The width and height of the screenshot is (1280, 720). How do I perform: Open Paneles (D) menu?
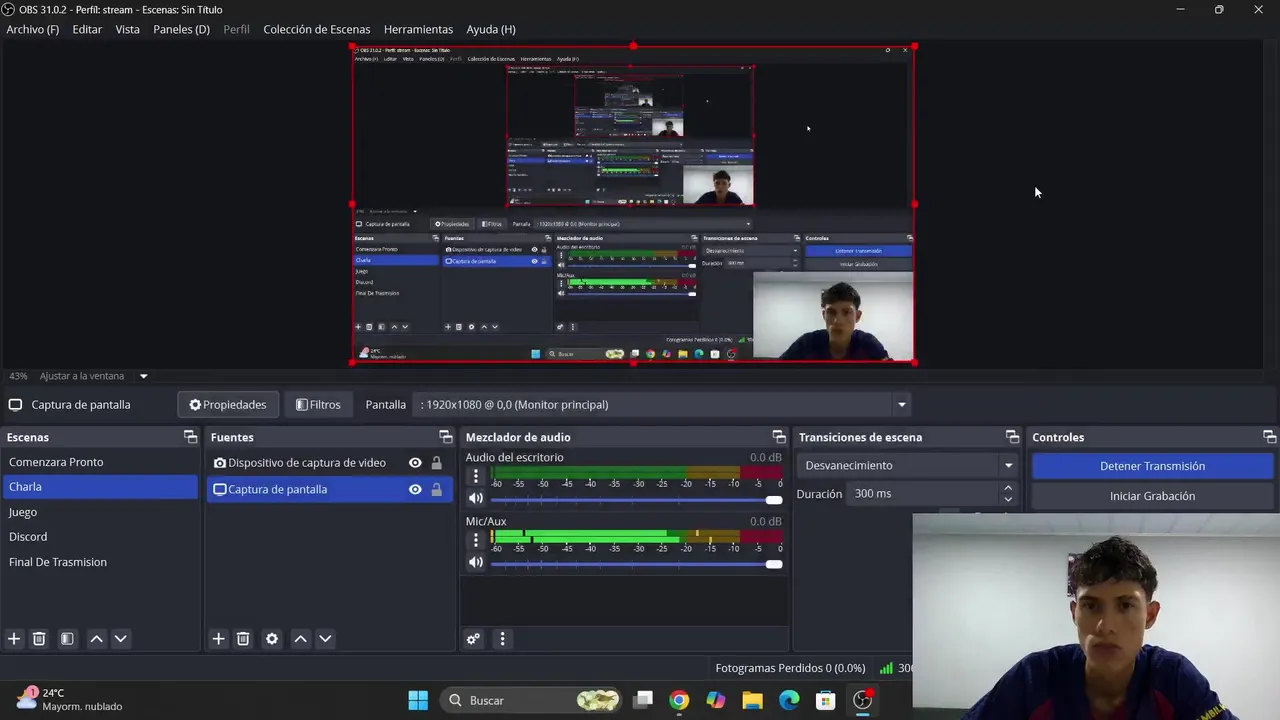(181, 29)
